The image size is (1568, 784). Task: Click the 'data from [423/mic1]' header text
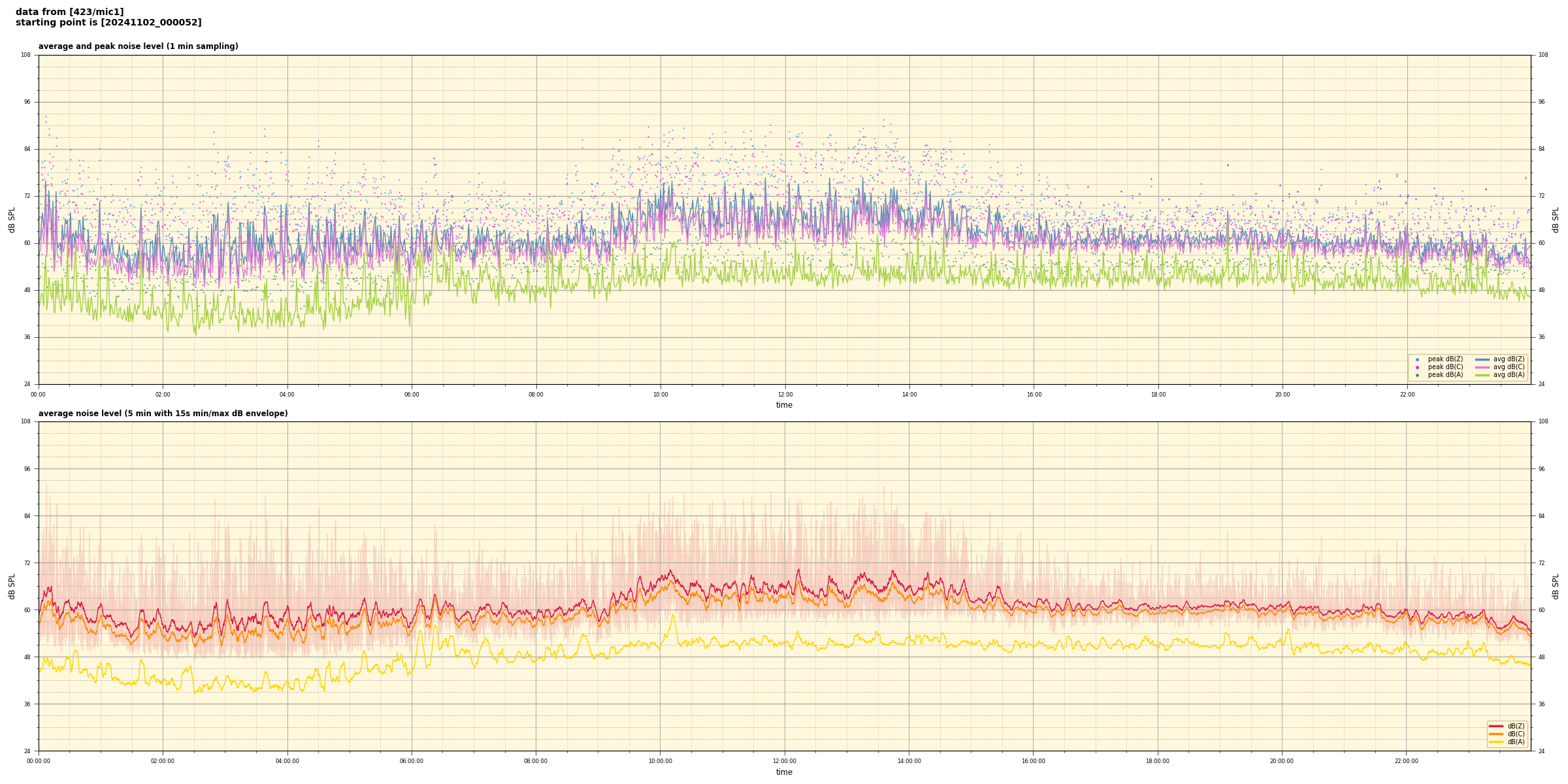[69, 12]
